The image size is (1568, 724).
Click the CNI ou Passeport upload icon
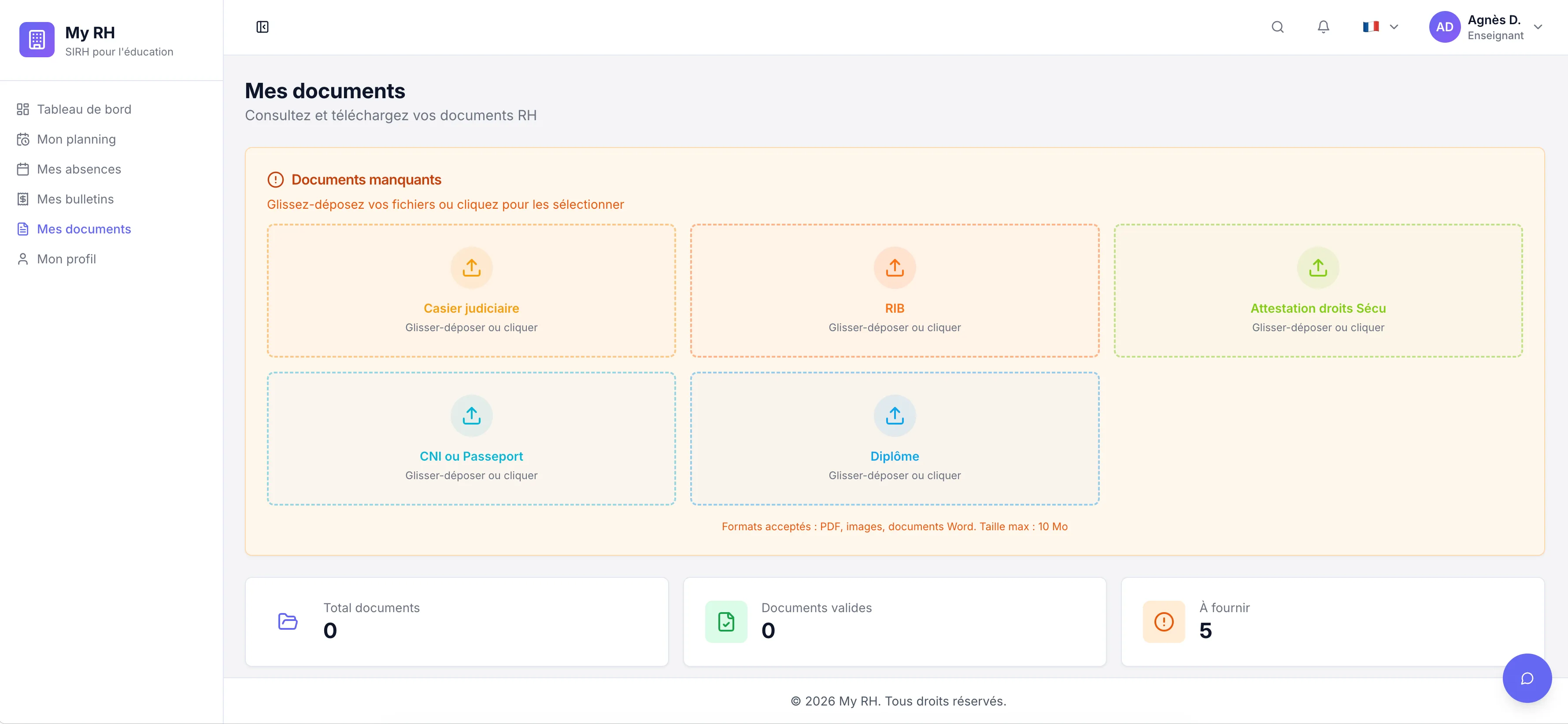click(471, 416)
